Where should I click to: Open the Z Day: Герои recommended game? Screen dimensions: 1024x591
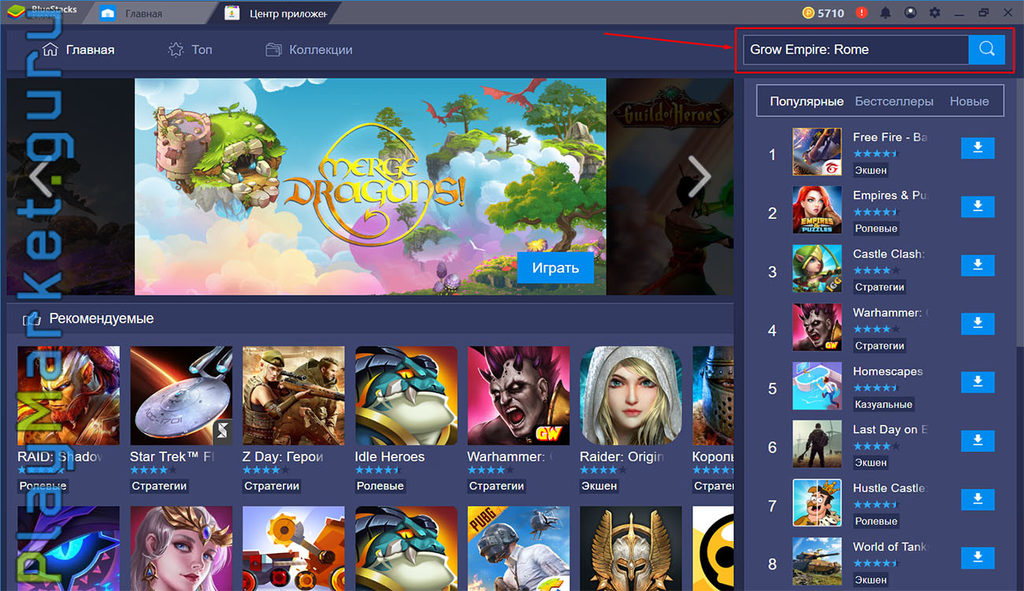click(293, 396)
